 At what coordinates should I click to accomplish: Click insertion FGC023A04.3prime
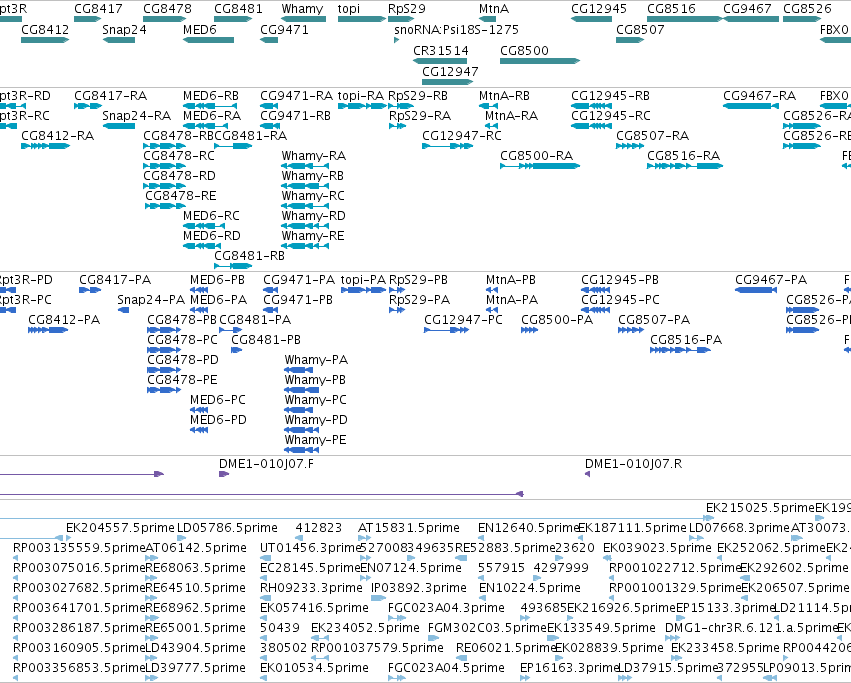[x=446, y=608]
